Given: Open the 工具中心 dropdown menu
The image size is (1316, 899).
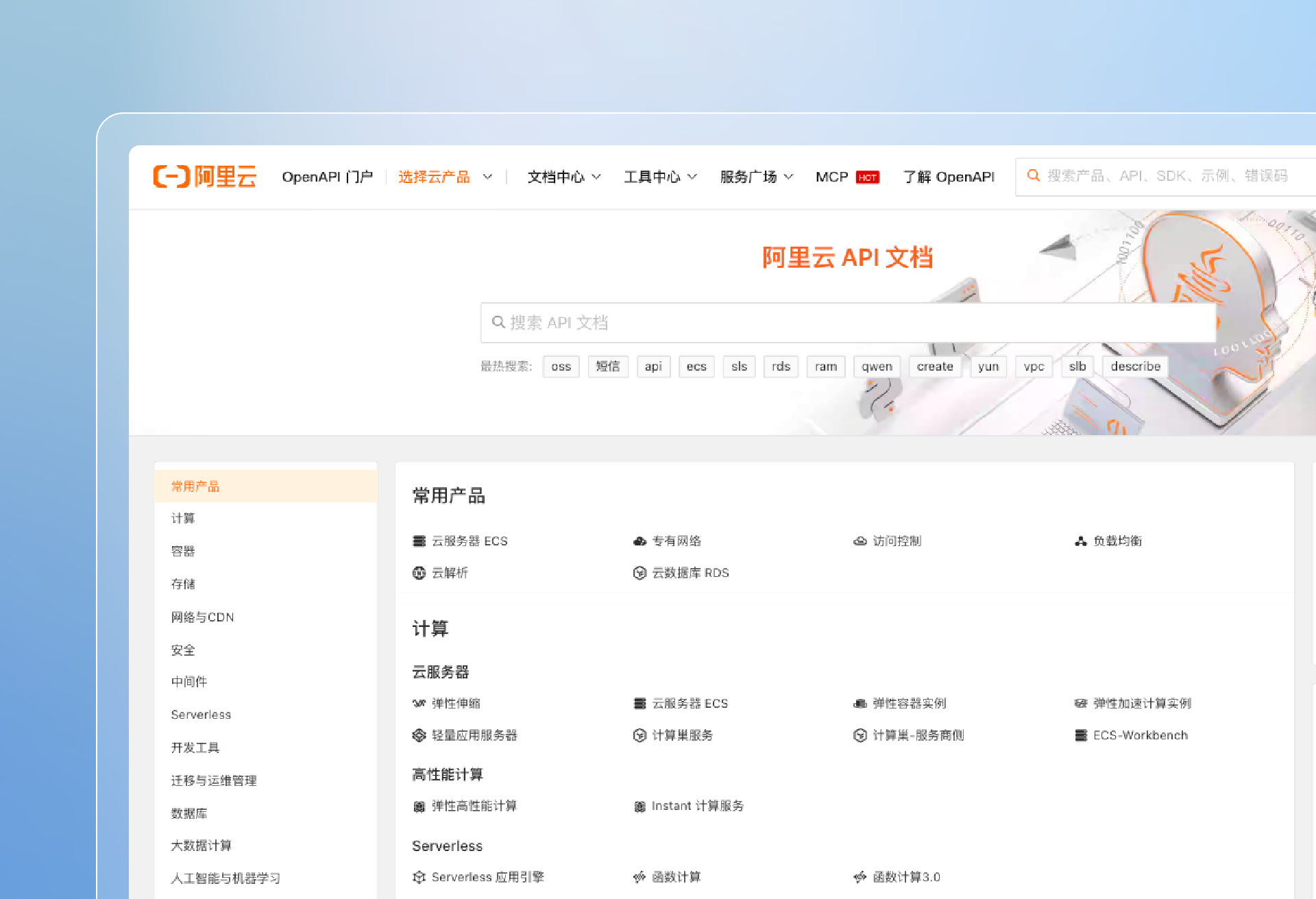Looking at the screenshot, I should [x=660, y=177].
